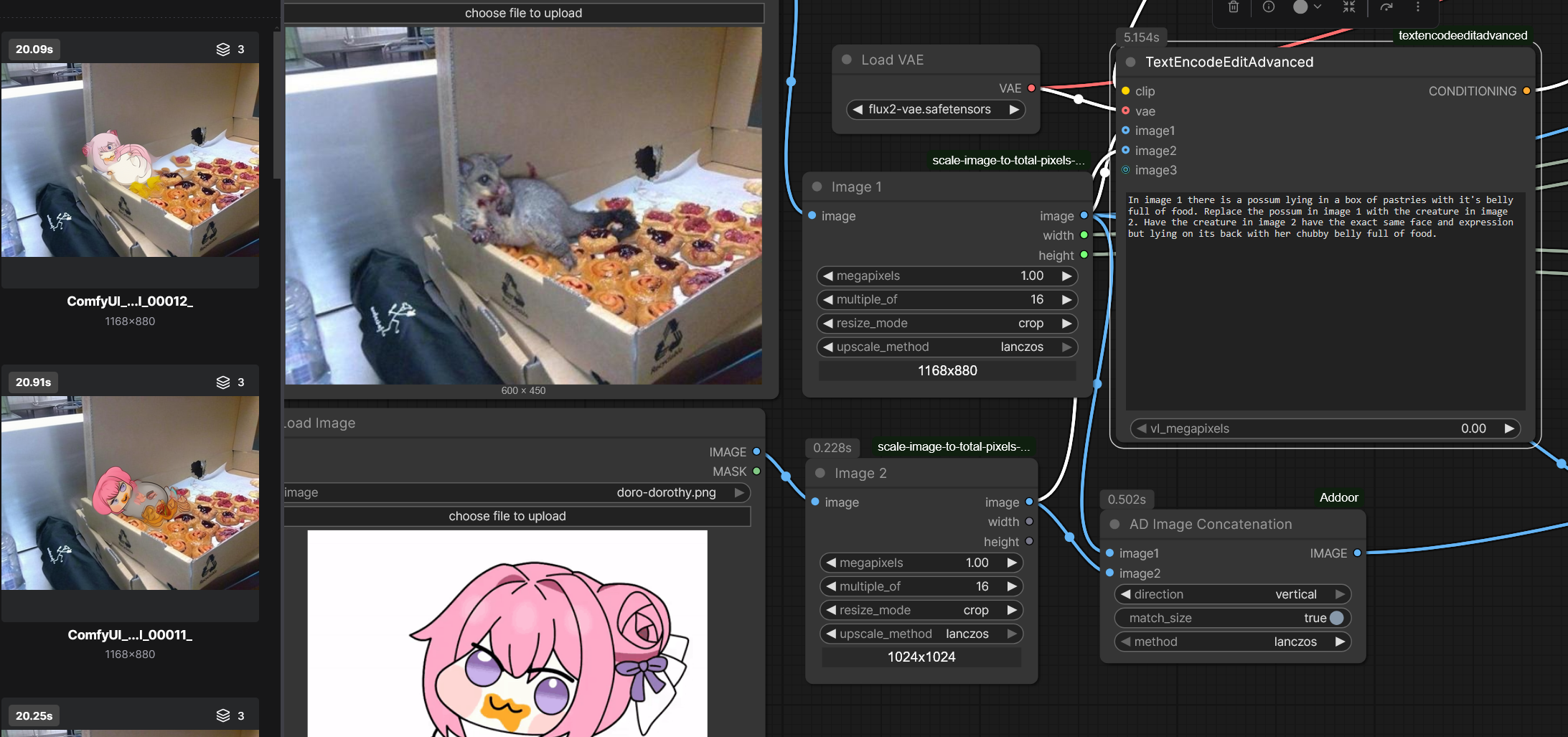This screenshot has width=1568, height=737.
Task: Click the 5.154s execution time label
Action: coord(1142,37)
